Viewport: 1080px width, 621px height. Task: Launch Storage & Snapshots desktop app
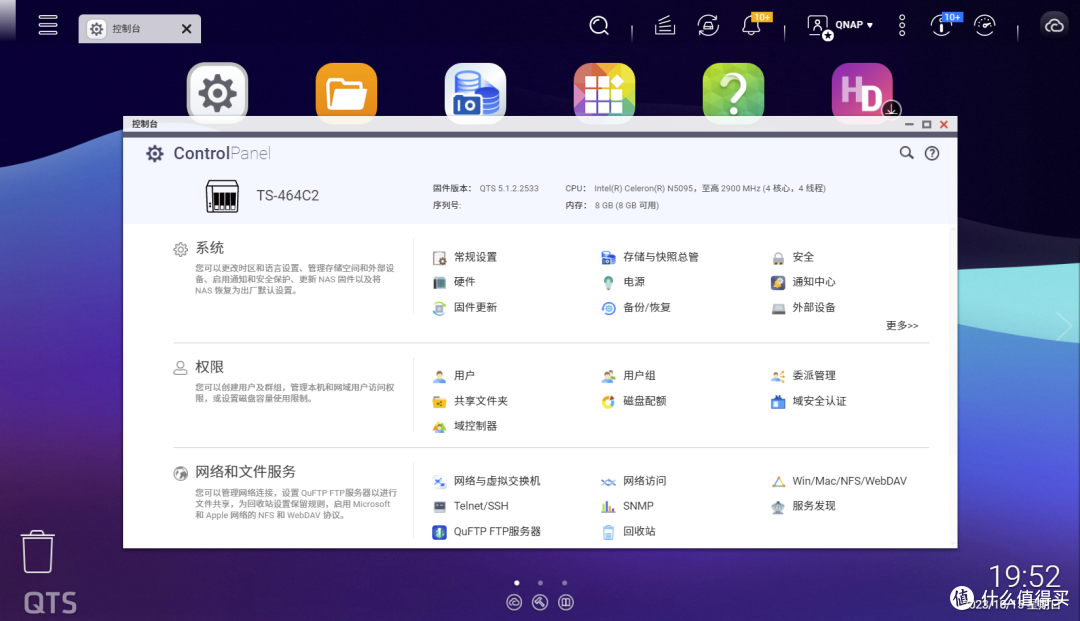[475, 93]
